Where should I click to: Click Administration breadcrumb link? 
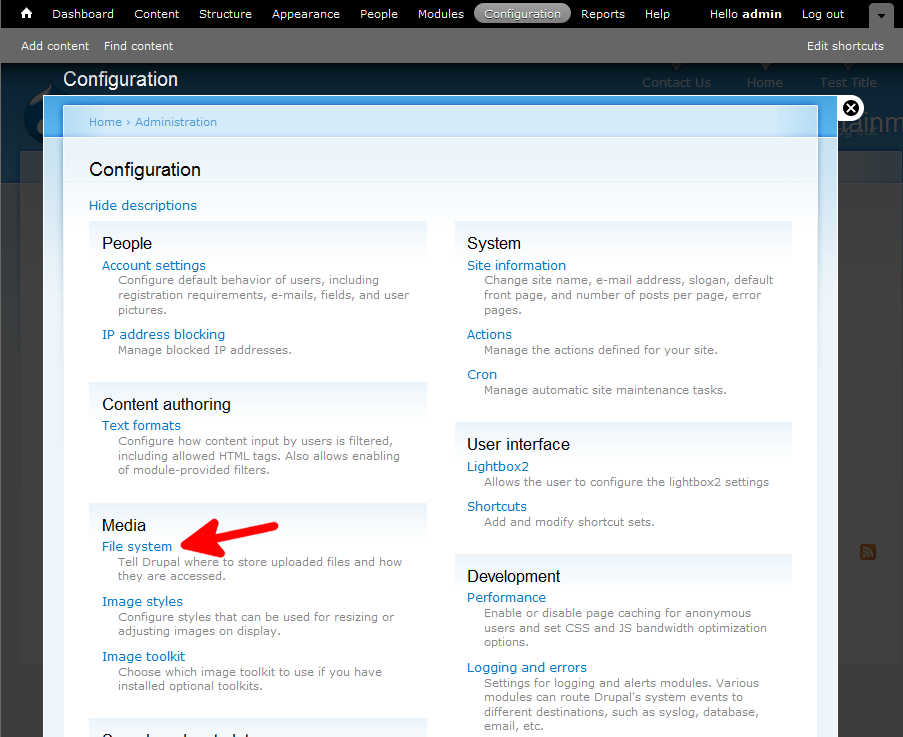click(176, 122)
